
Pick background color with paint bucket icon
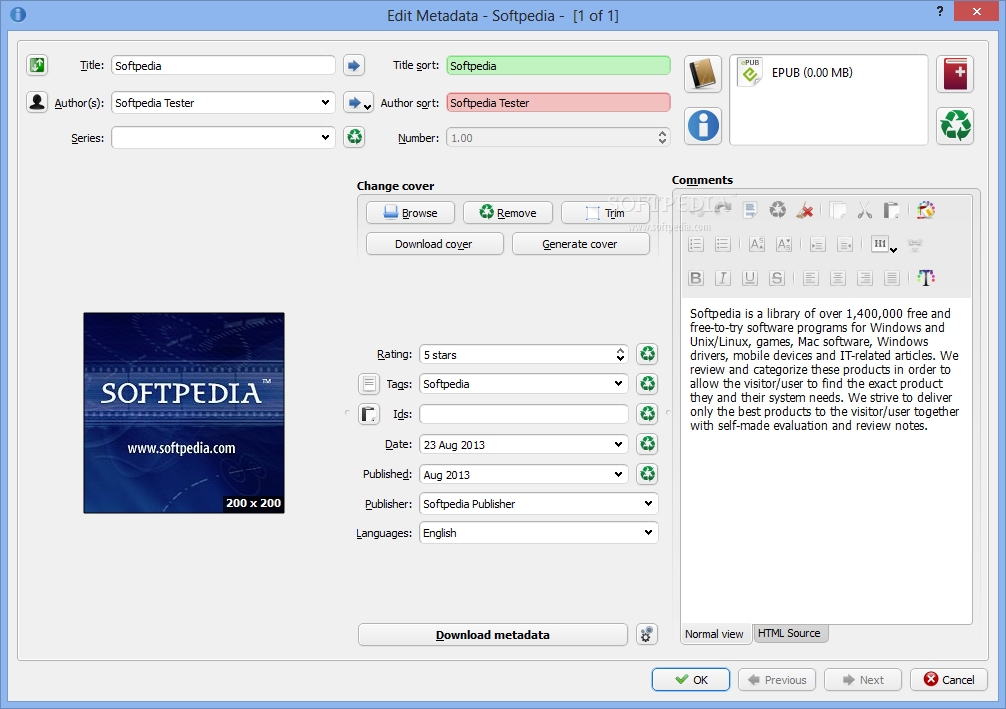click(925, 210)
